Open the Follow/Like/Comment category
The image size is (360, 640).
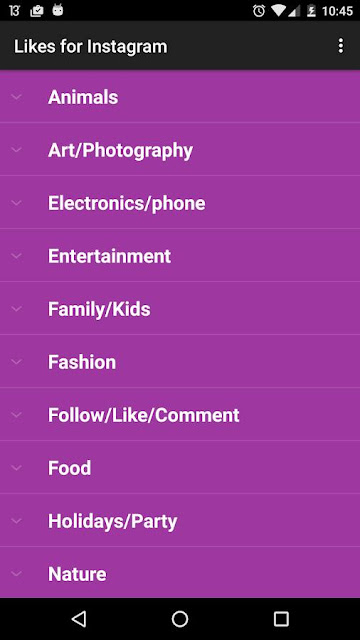180,415
